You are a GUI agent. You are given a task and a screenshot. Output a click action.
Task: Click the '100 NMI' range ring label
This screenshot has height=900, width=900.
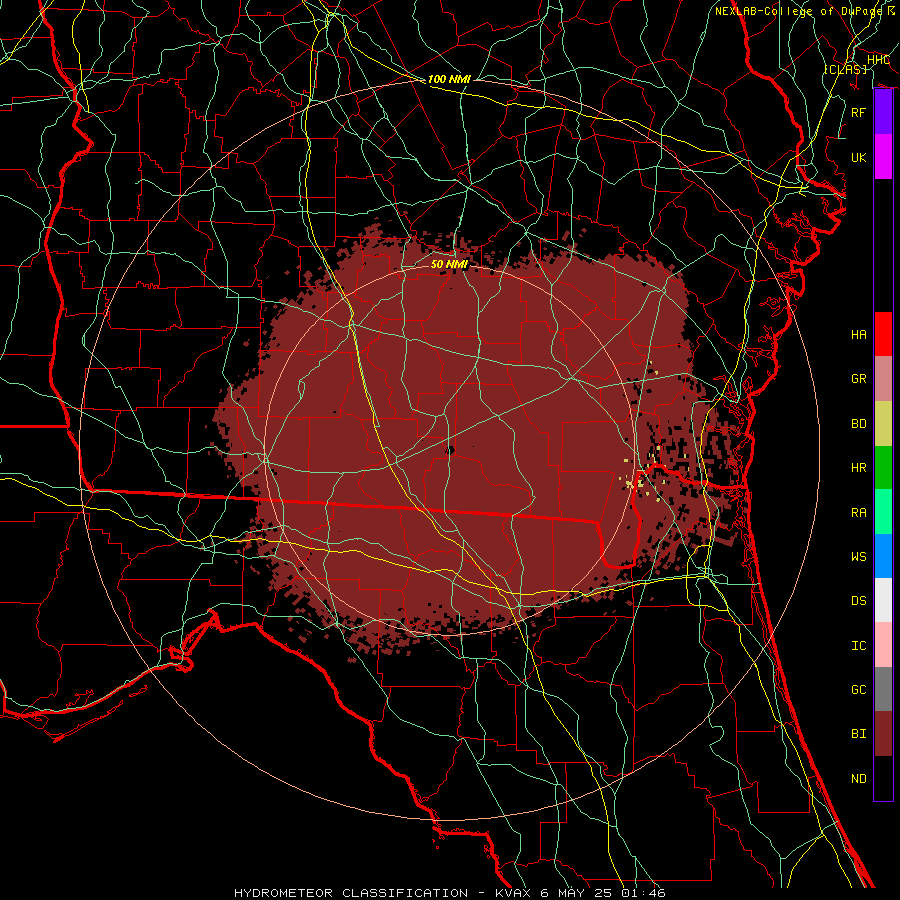click(449, 79)
